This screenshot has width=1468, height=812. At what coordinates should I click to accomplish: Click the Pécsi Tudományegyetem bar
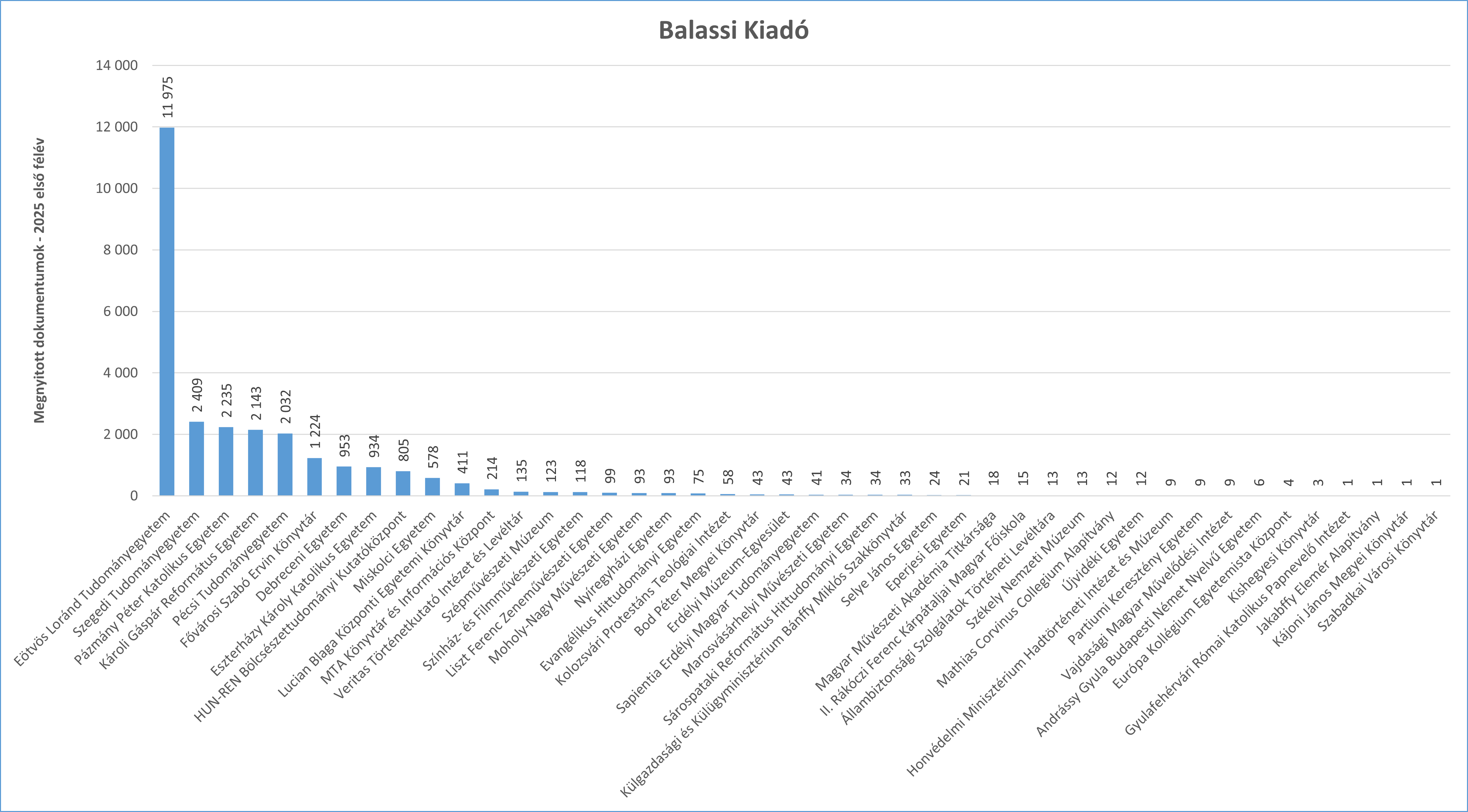(285, 464)
